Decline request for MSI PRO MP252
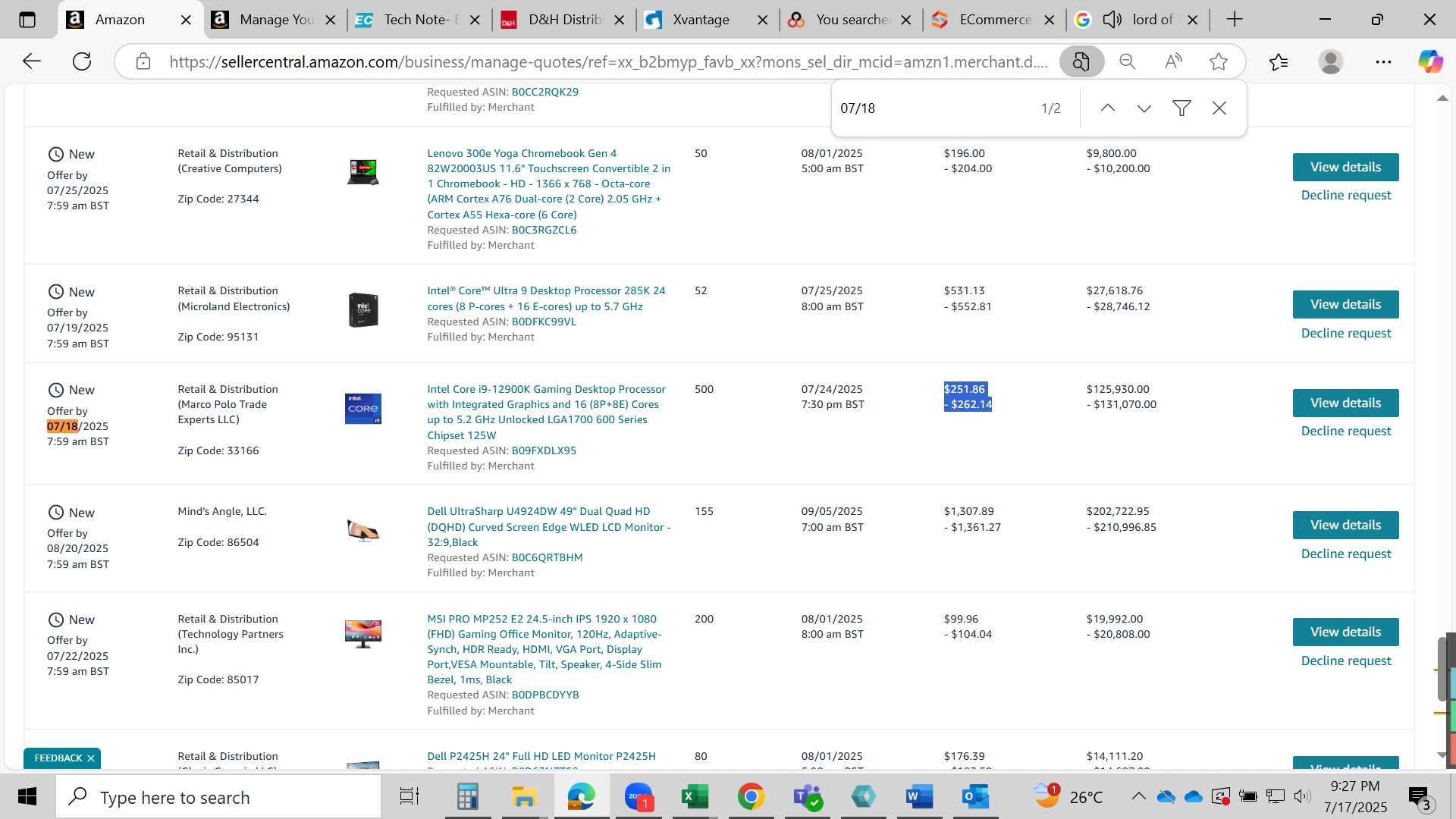The height and width of the screenshot is (819, 1456). [1345, 661]
